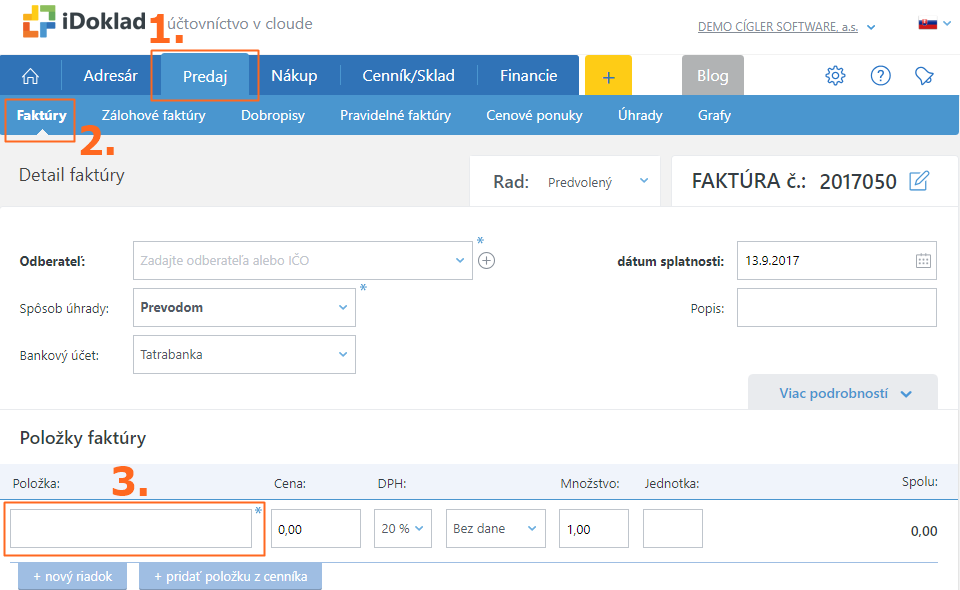This screenshot has height=590, width=960.
Task: Edit the invoice number with the pencil icon
Action: click(919, 181)
